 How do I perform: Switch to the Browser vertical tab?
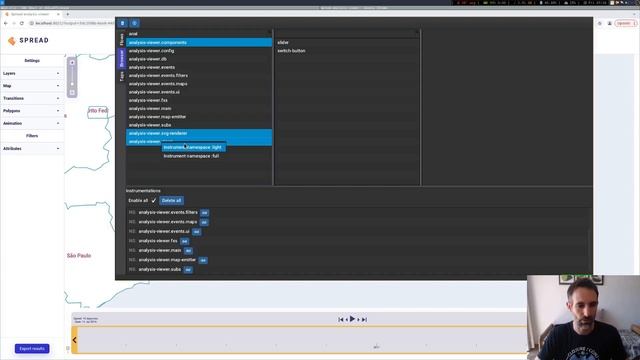(x=122, y=58)
